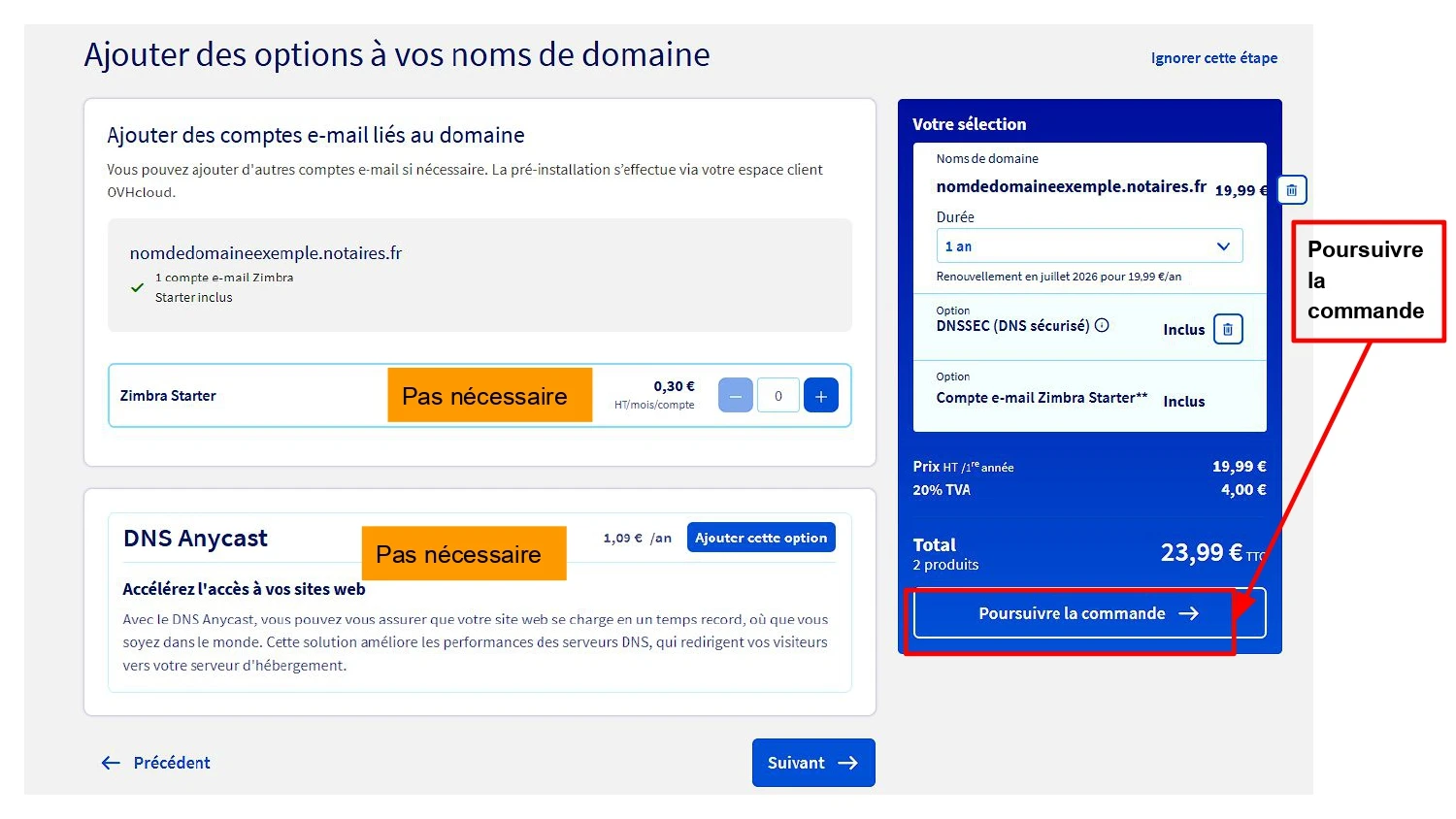Screen dimensions: 1456x819
Task: Delete the domain name from your selection
Action: [x=1291, y=189]
